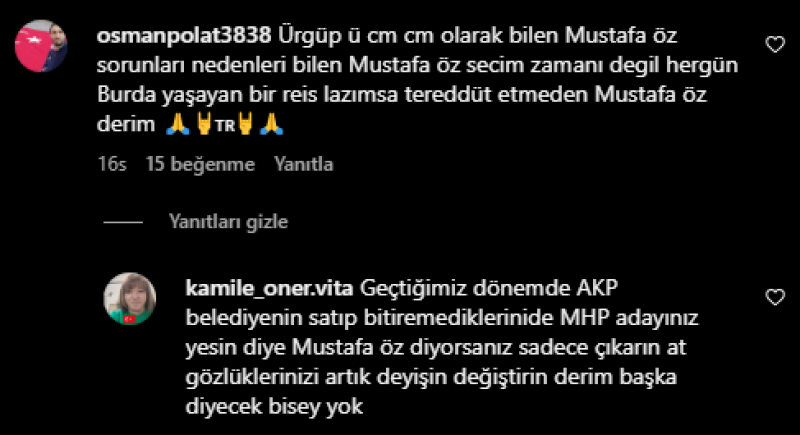This screenshot has height=435, width=800.
Task: Click the osmanpolat3838 username link
Action: (184, 36)
